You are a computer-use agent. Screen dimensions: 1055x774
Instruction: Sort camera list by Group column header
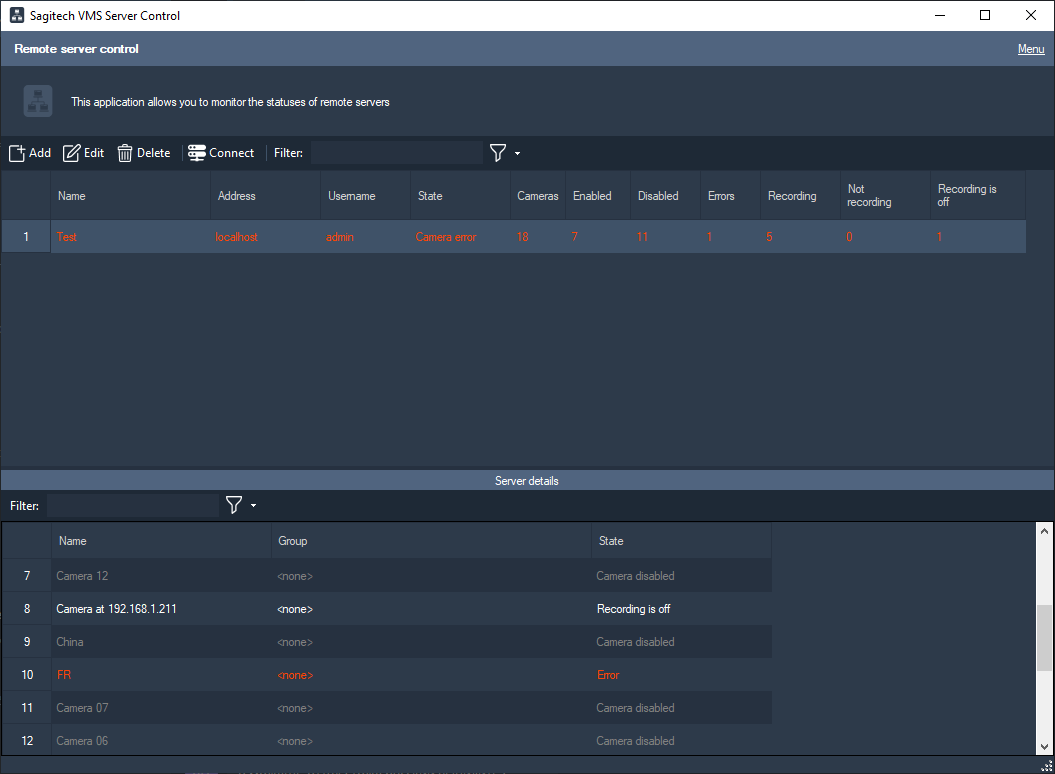292,541
